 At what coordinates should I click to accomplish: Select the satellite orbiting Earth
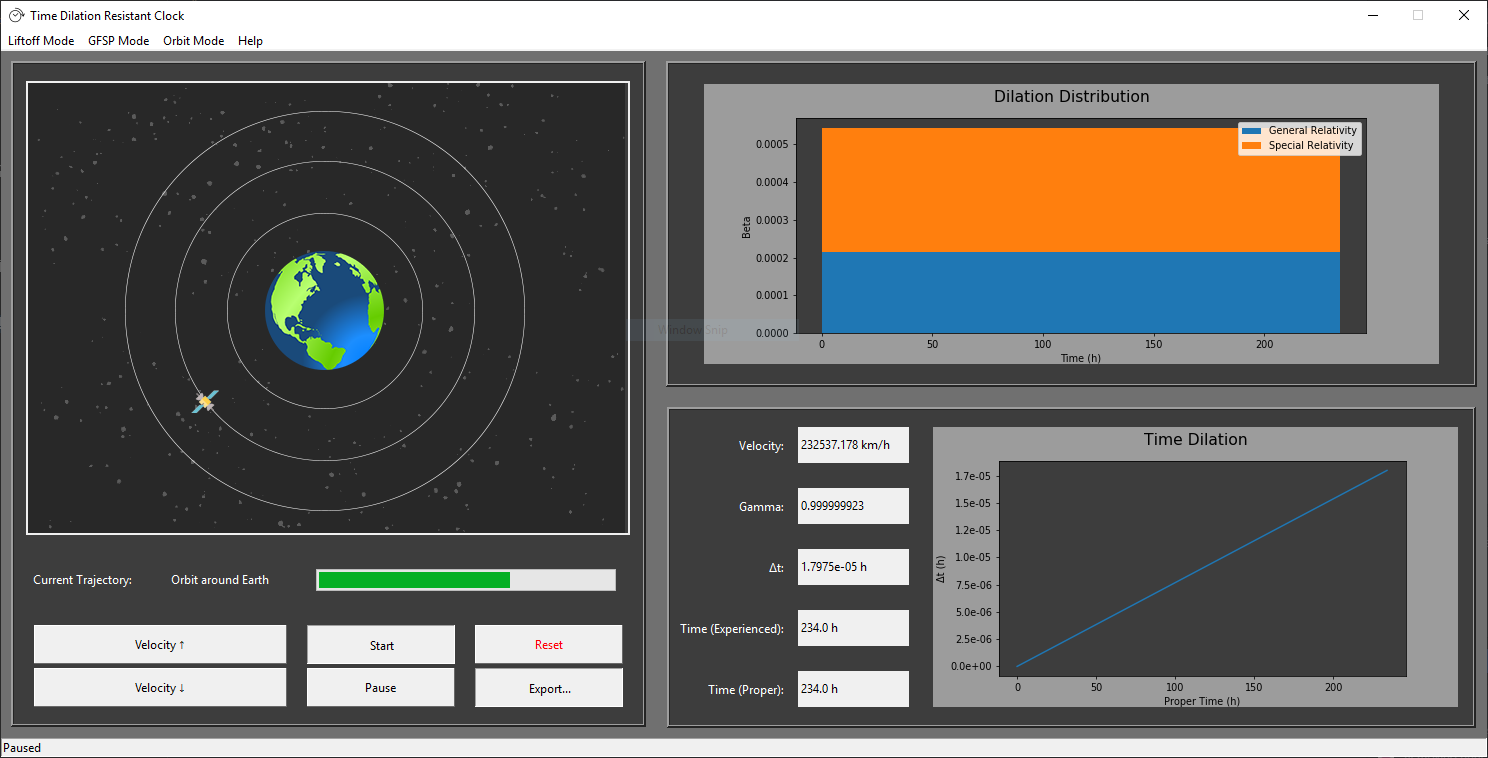(x=203, y=401)
